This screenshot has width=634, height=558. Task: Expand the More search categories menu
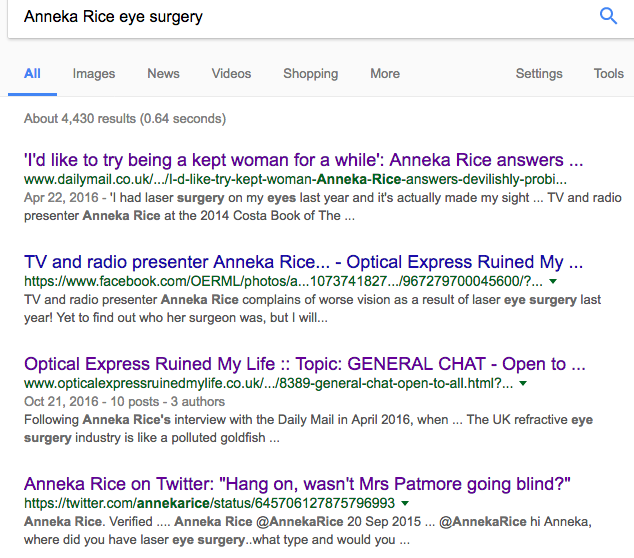tap(385, 74)
